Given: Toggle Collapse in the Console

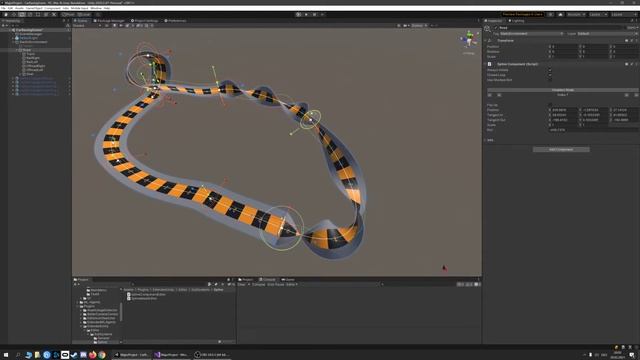Looking at the screenshot, I should click(258, 284).
